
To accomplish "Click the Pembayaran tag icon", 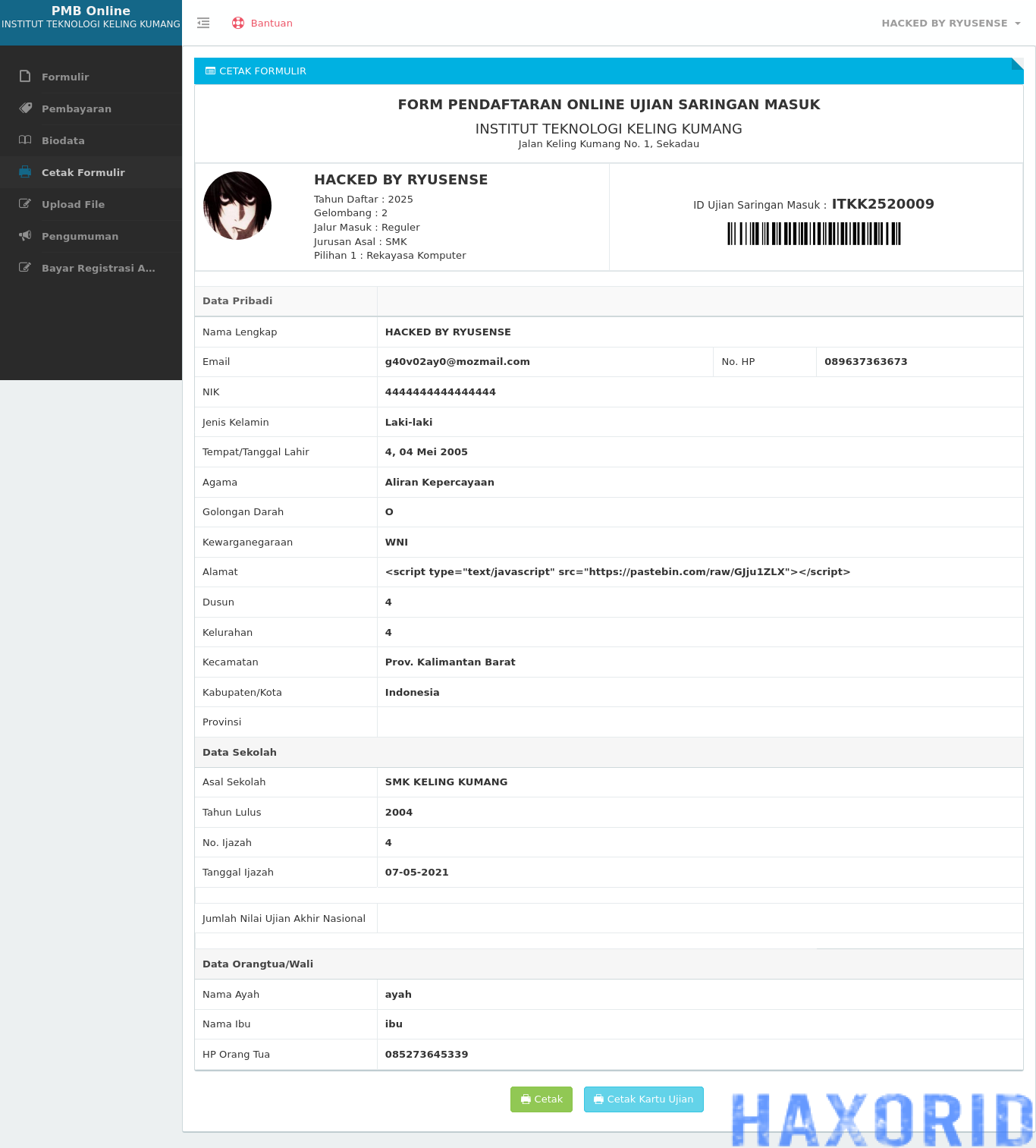I will (25, 109).
